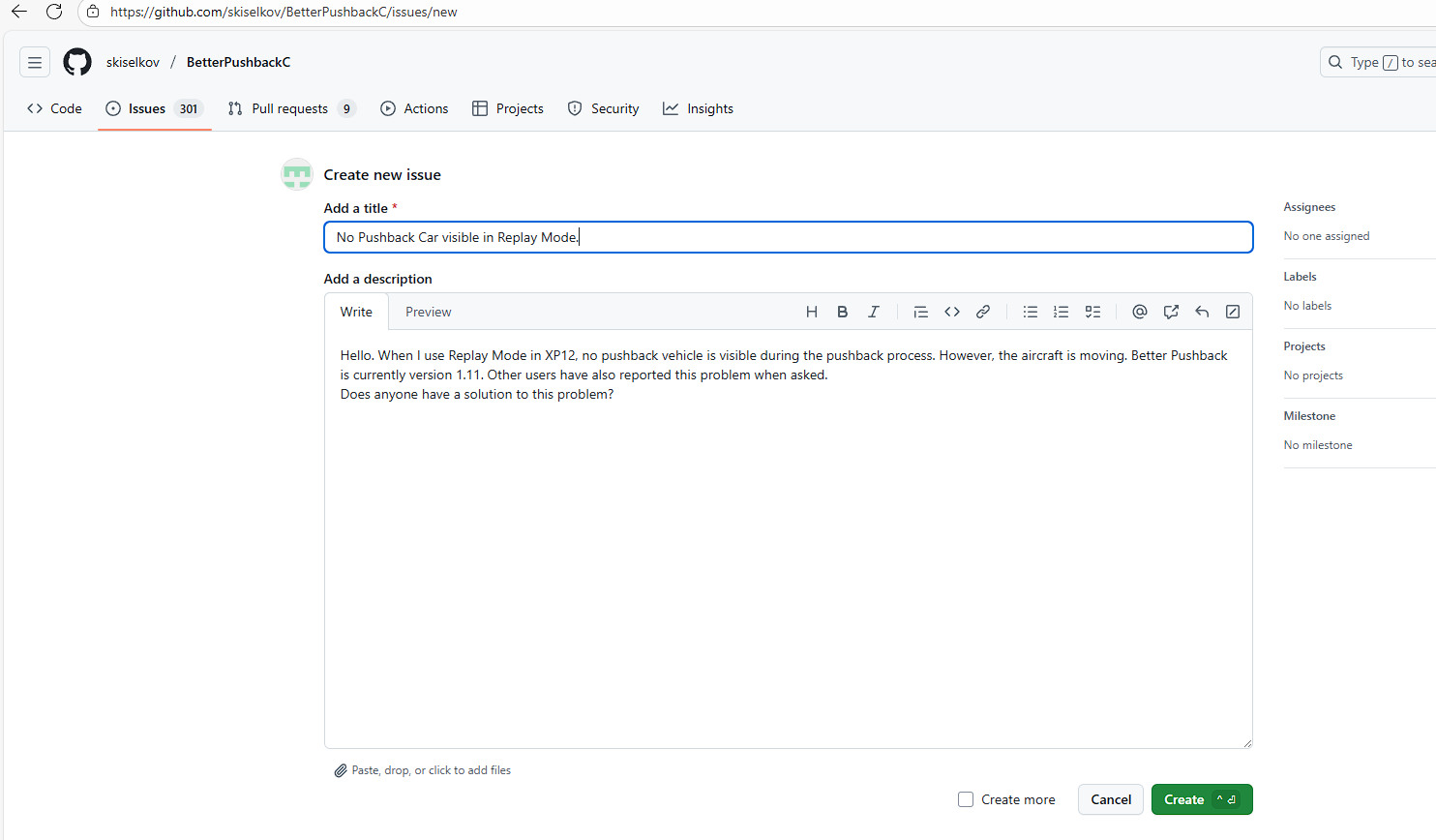This screenshot has width=1436, height=840.
Task: Open the GitHub hamburger navigation menu
Action: coord(35,62)
